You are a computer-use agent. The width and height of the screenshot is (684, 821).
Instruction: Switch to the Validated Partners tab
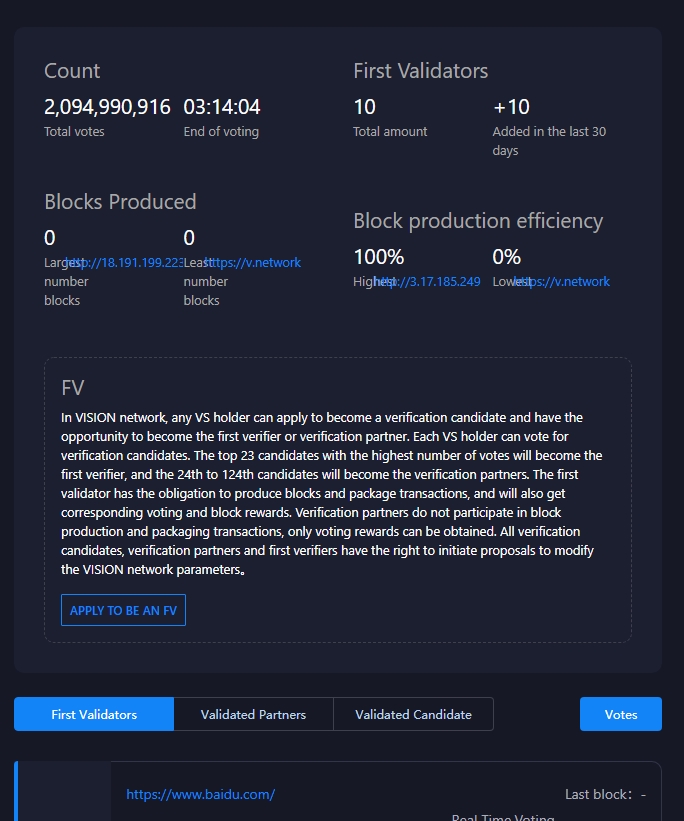tap(253, 714)
